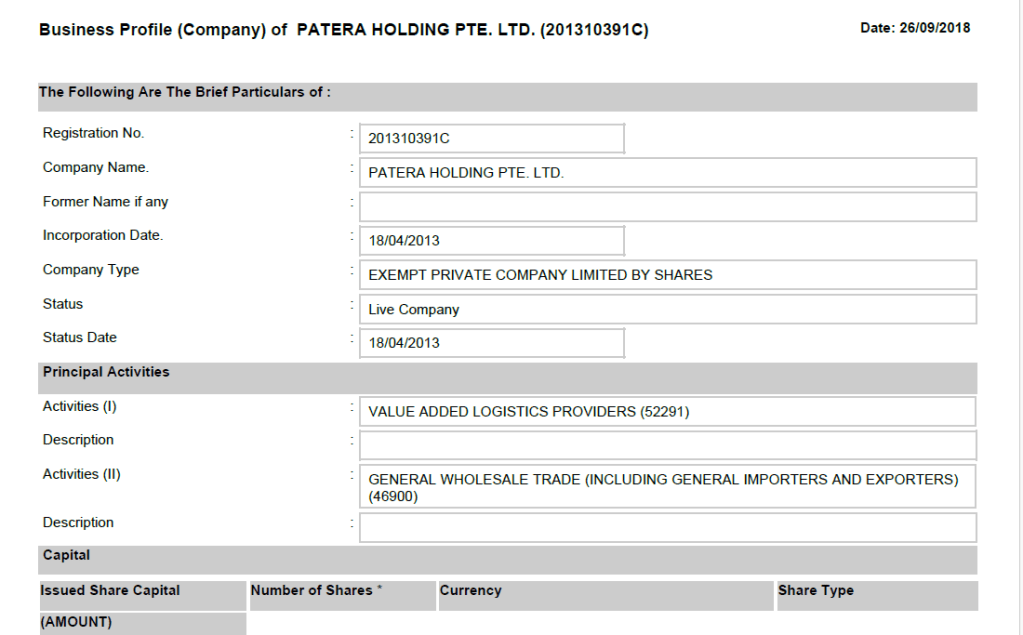Click the Activities (II) general wholesale trade field
This screenshot has width=1023, height=635.
pos(667,487)
